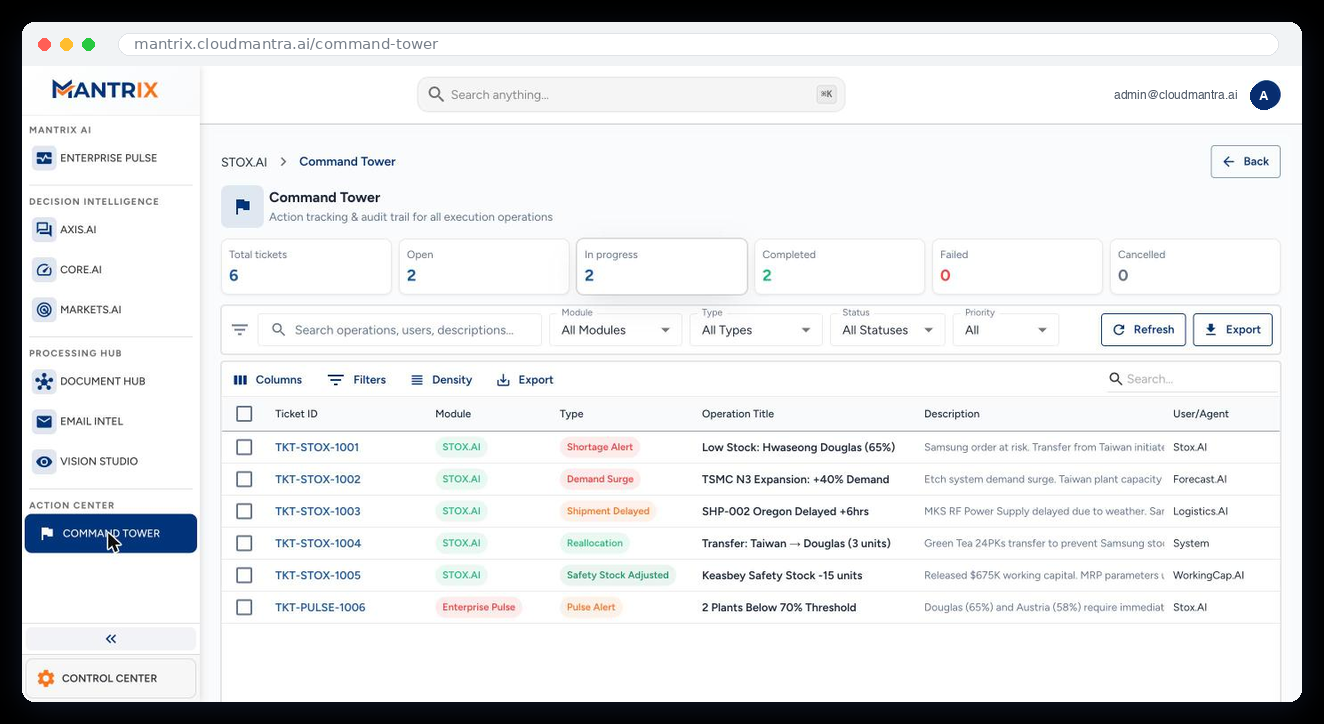Open Email Intel from the sidebar
Screen dimensions: 1324x724
(111, 422)
